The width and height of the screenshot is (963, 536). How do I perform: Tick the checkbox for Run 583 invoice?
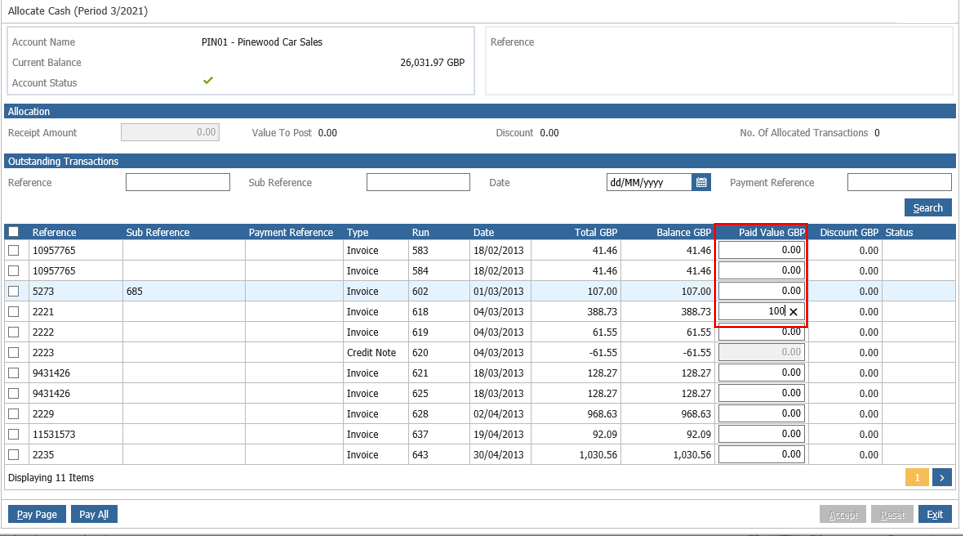(14, 251)
